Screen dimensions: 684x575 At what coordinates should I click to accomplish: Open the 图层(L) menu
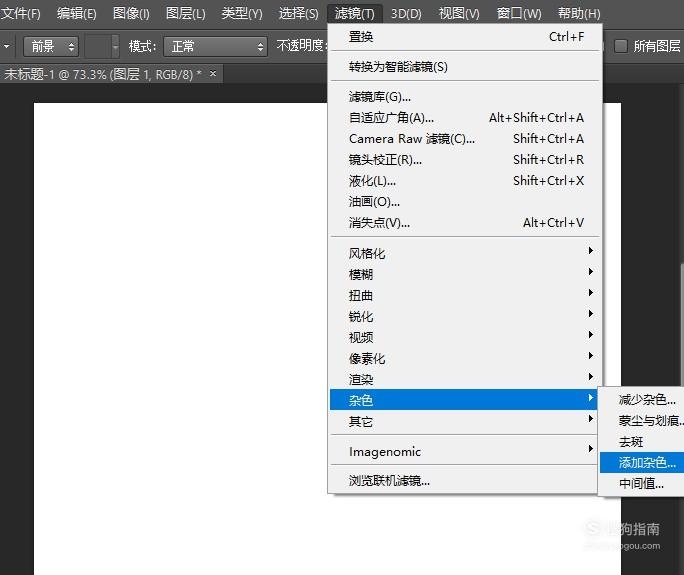pos(185,14)
